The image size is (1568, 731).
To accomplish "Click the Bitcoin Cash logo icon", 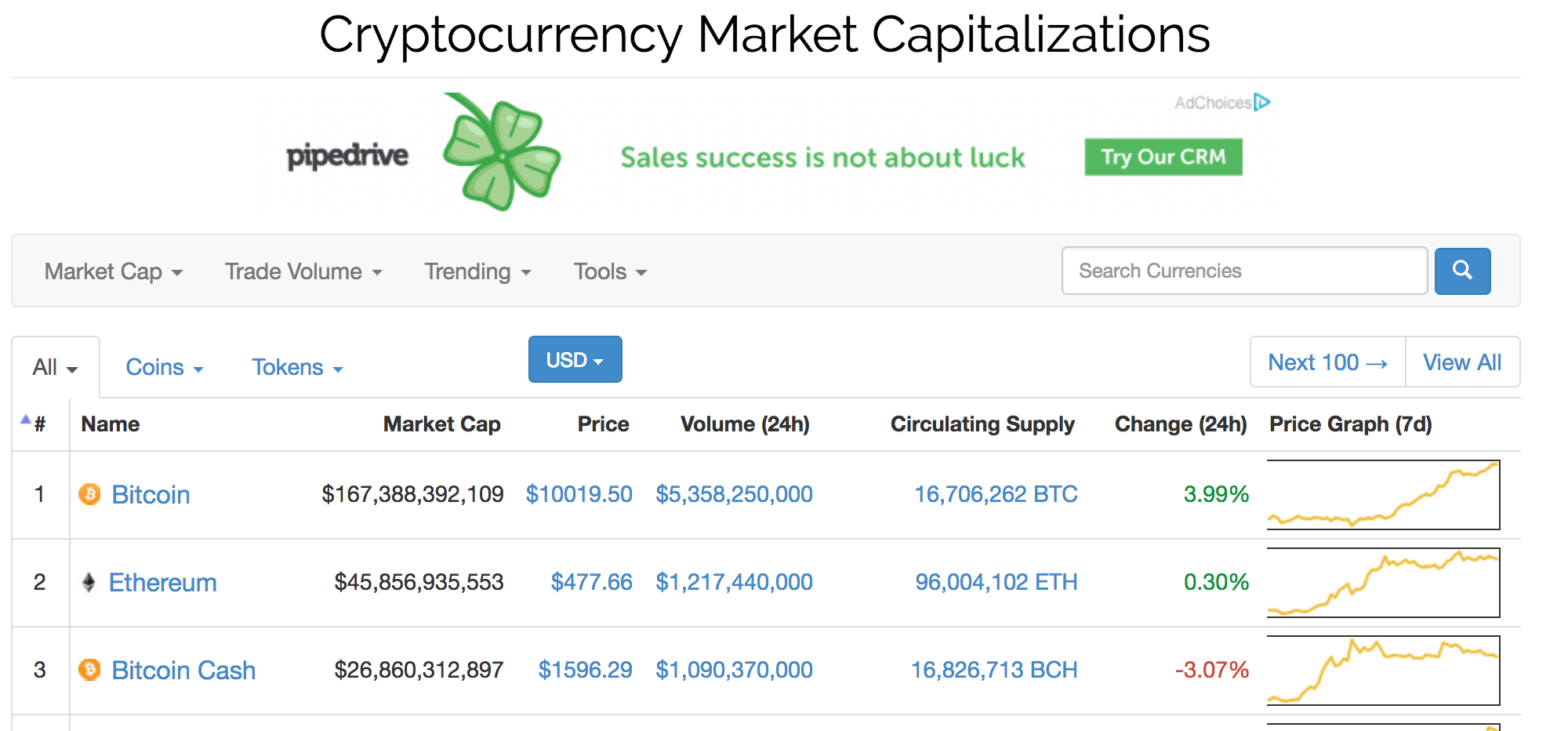I will (x=90, y=670).
